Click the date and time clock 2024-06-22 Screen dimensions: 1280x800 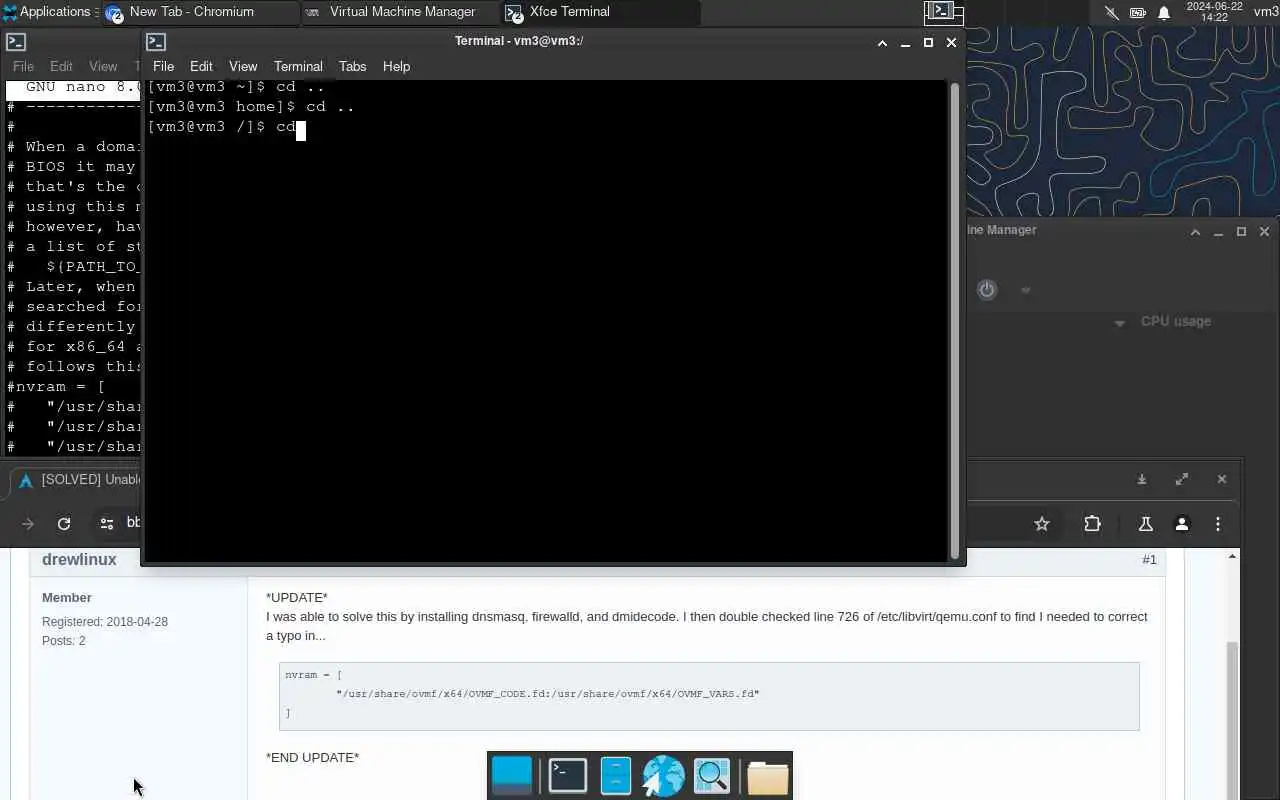(1214, 12)
